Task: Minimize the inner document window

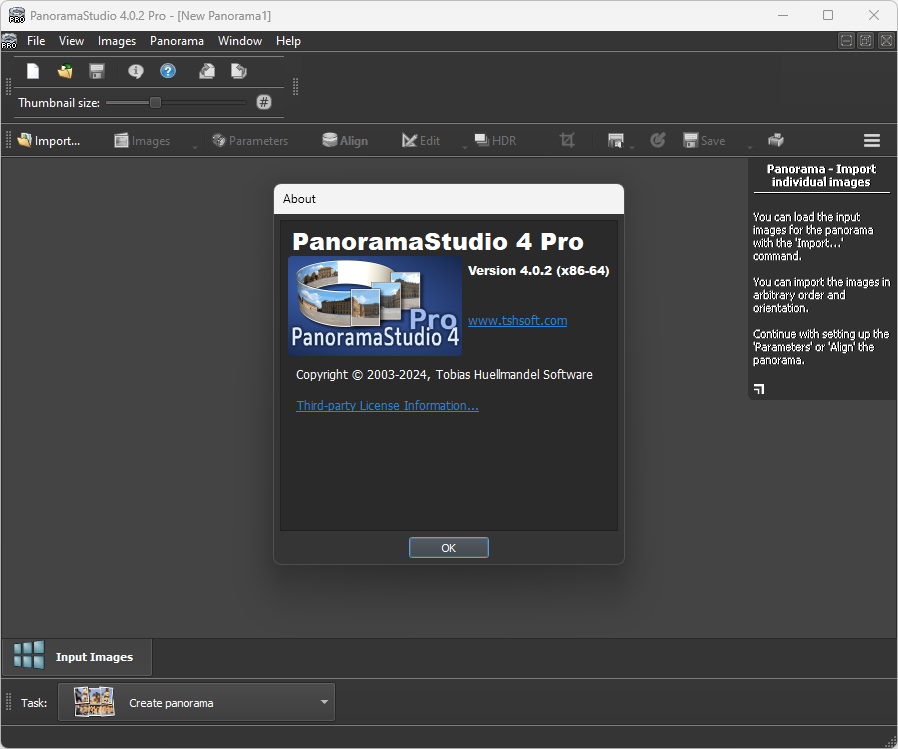Action: [846, 41]
